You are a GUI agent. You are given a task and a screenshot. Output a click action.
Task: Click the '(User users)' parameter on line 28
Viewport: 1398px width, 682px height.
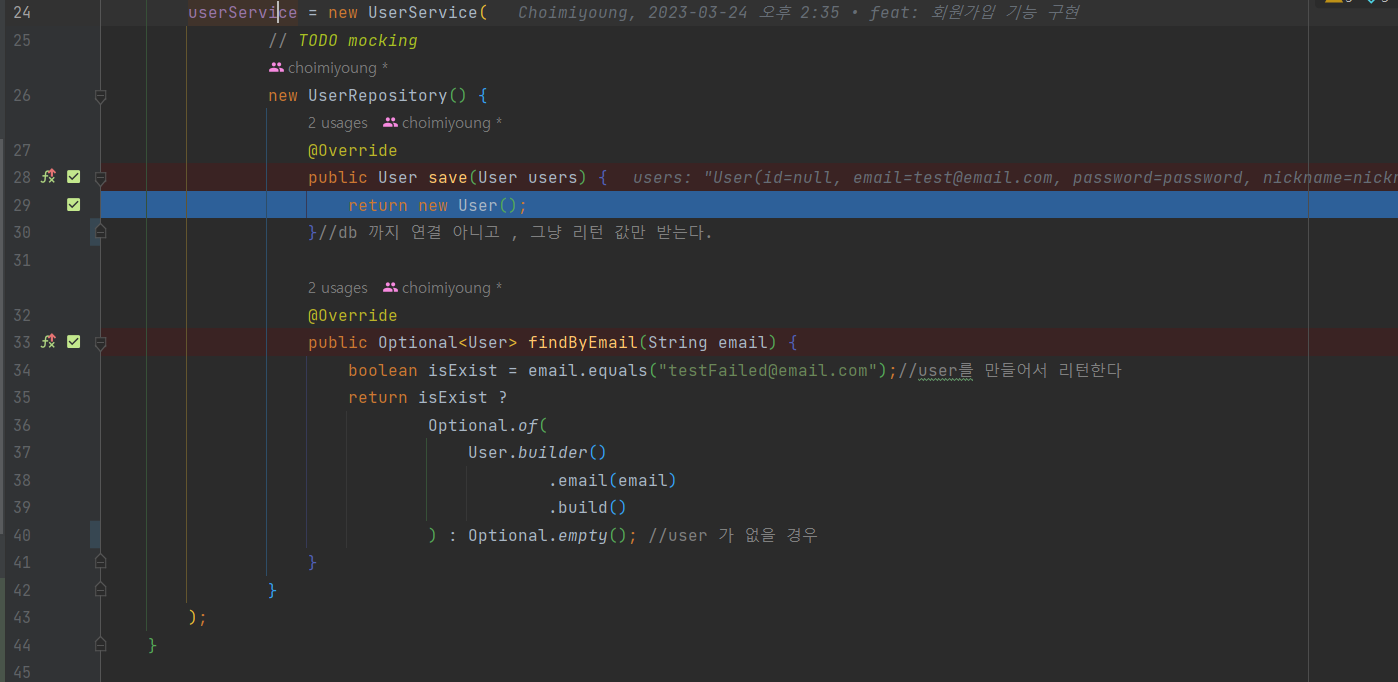click(x=528, y=178)
